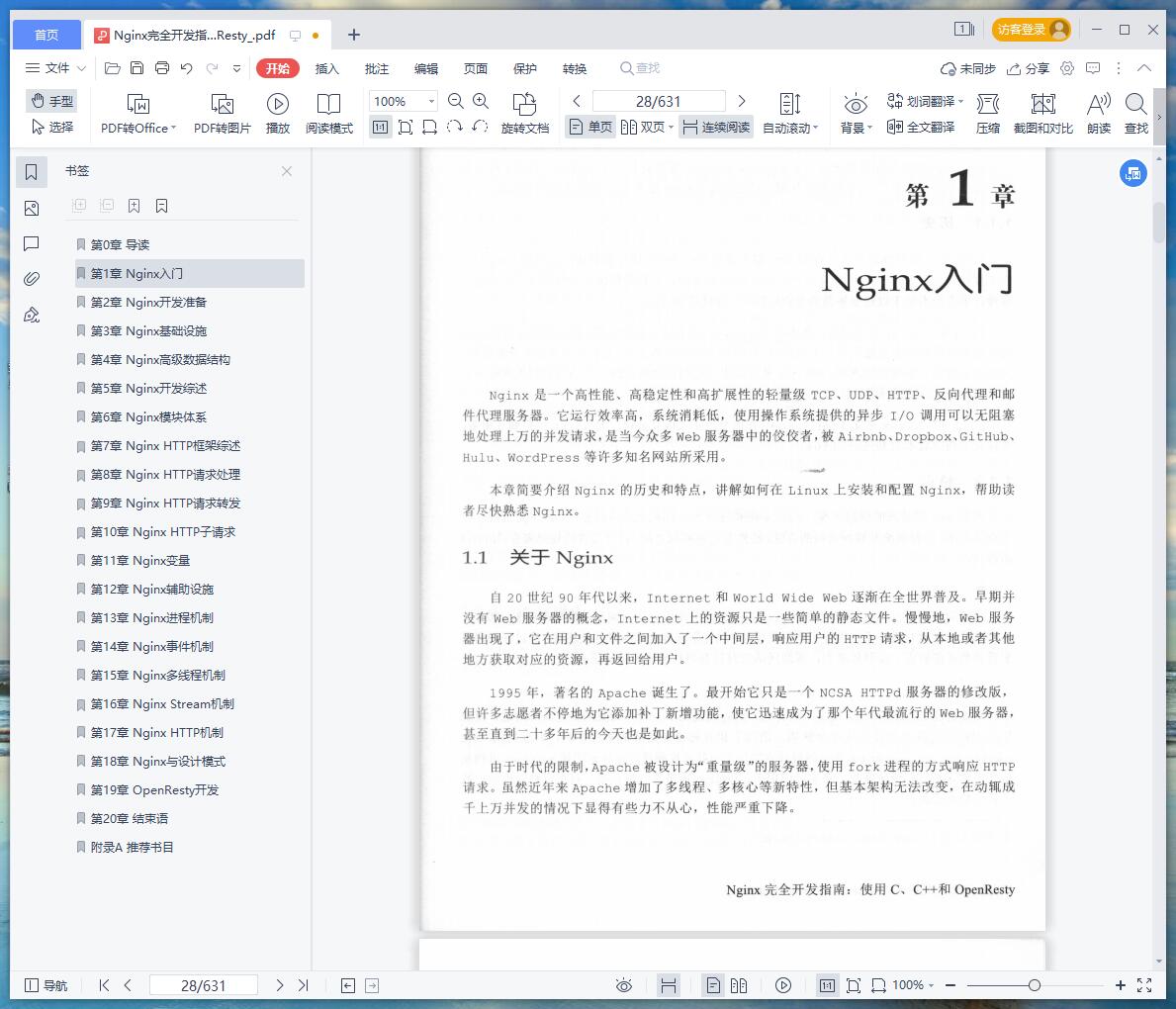The width and height of the screenshot is (1176, 1009).
Task: Expand two-page (双页) options
Action: pyautogui.click(x=671, y=127)
